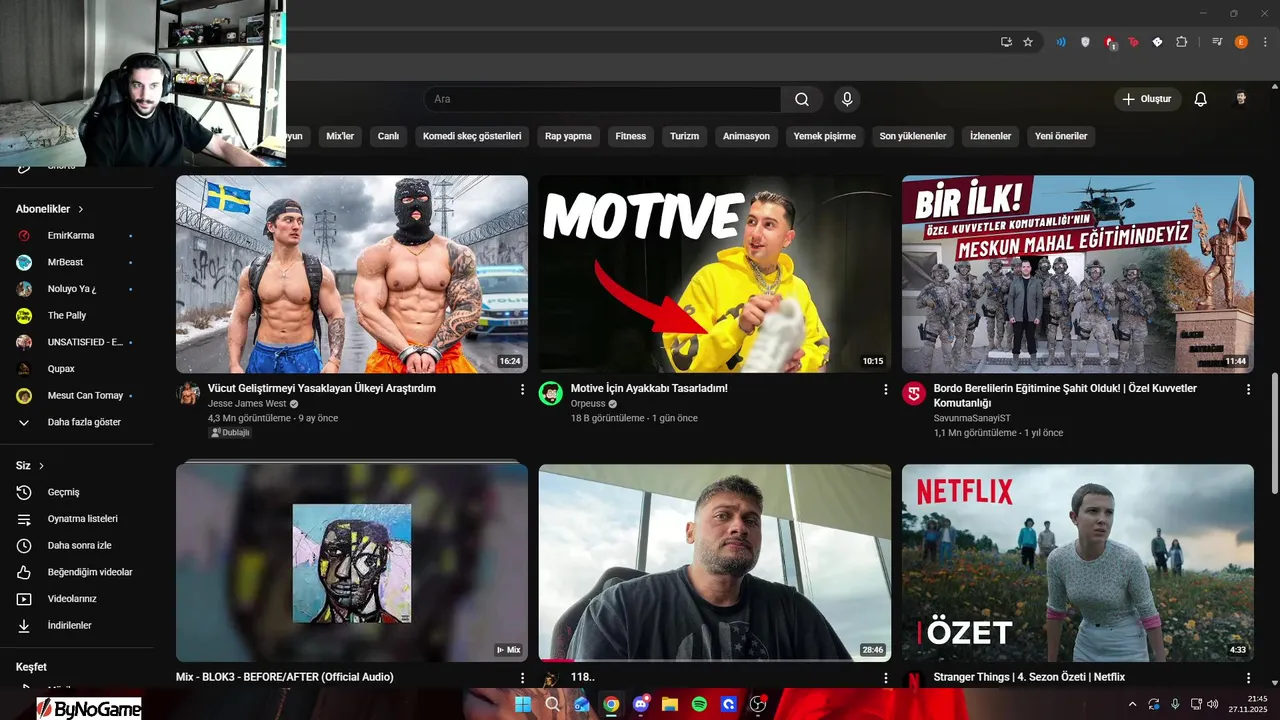Open options for Motive İçin Ayakkabı video
The width and height of the screenshot is (1280, 720).
pos(885,389)
